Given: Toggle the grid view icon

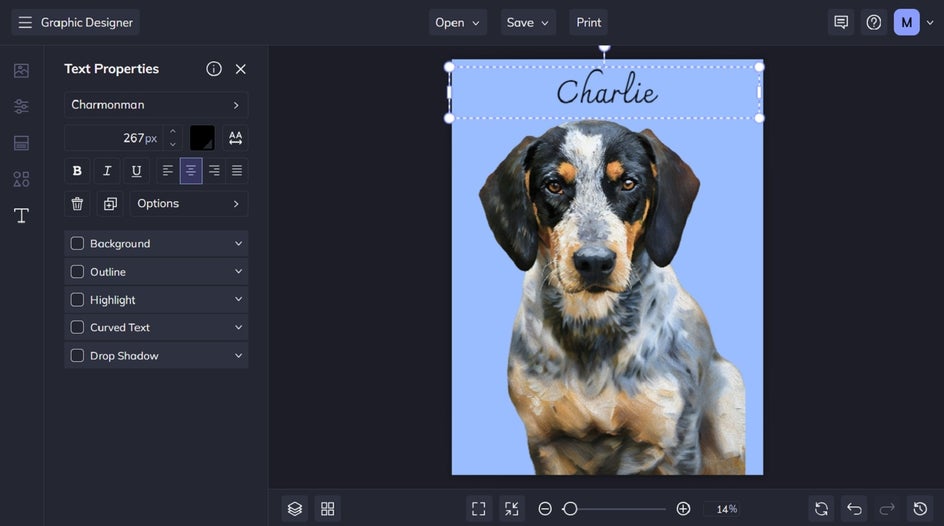Looking at the screenshot, I should coord(328,509).
